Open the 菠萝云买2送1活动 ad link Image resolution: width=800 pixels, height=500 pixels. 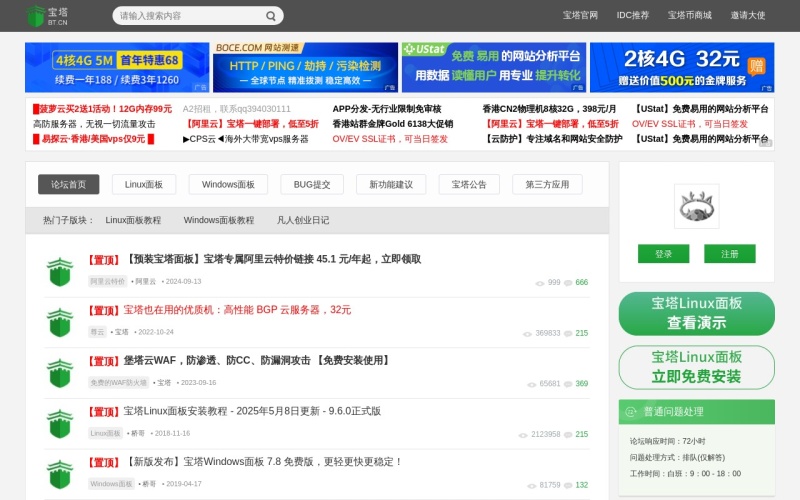pos(103,109)
